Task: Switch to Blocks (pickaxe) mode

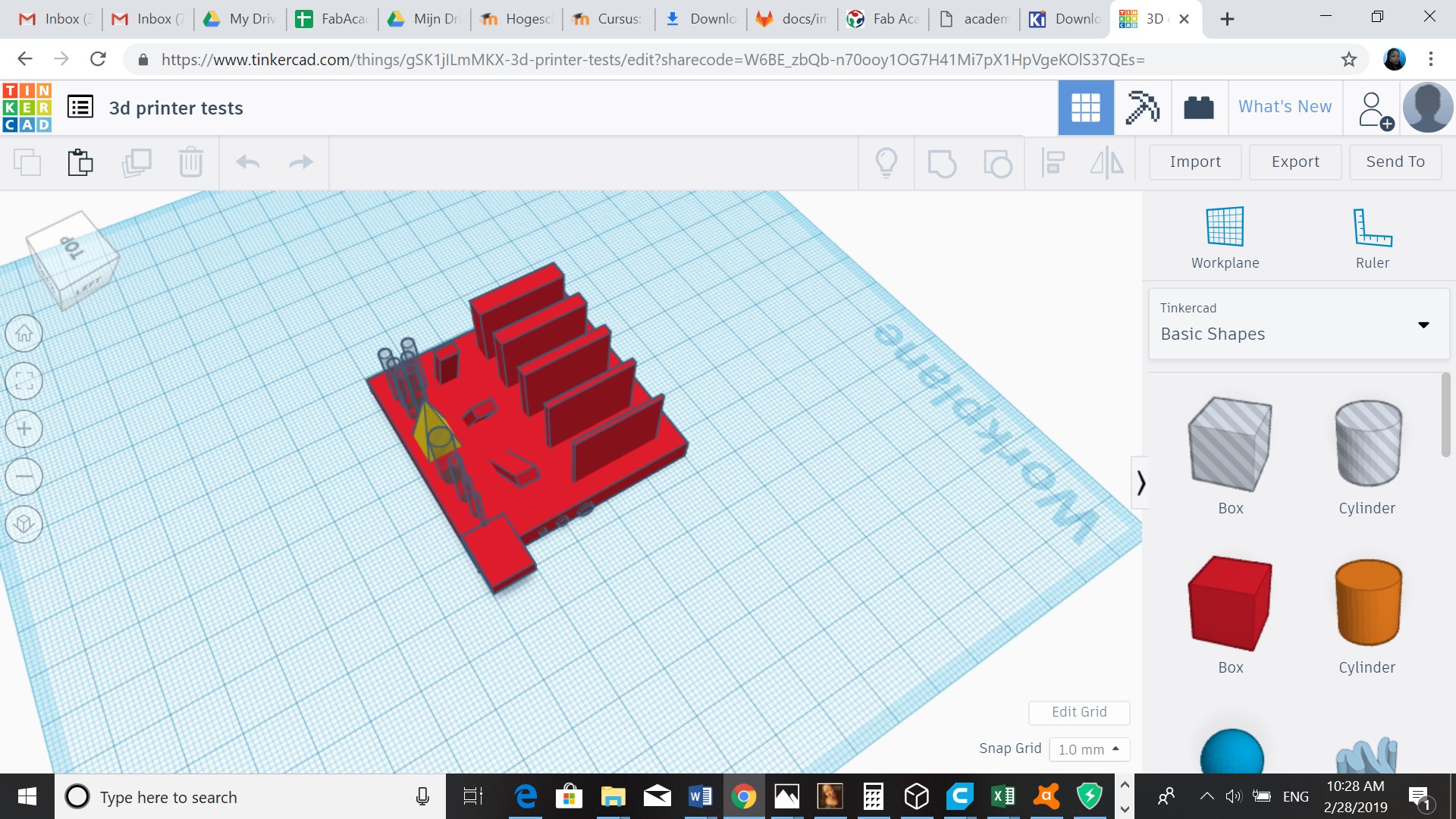Action: (x=1142, y=108)
